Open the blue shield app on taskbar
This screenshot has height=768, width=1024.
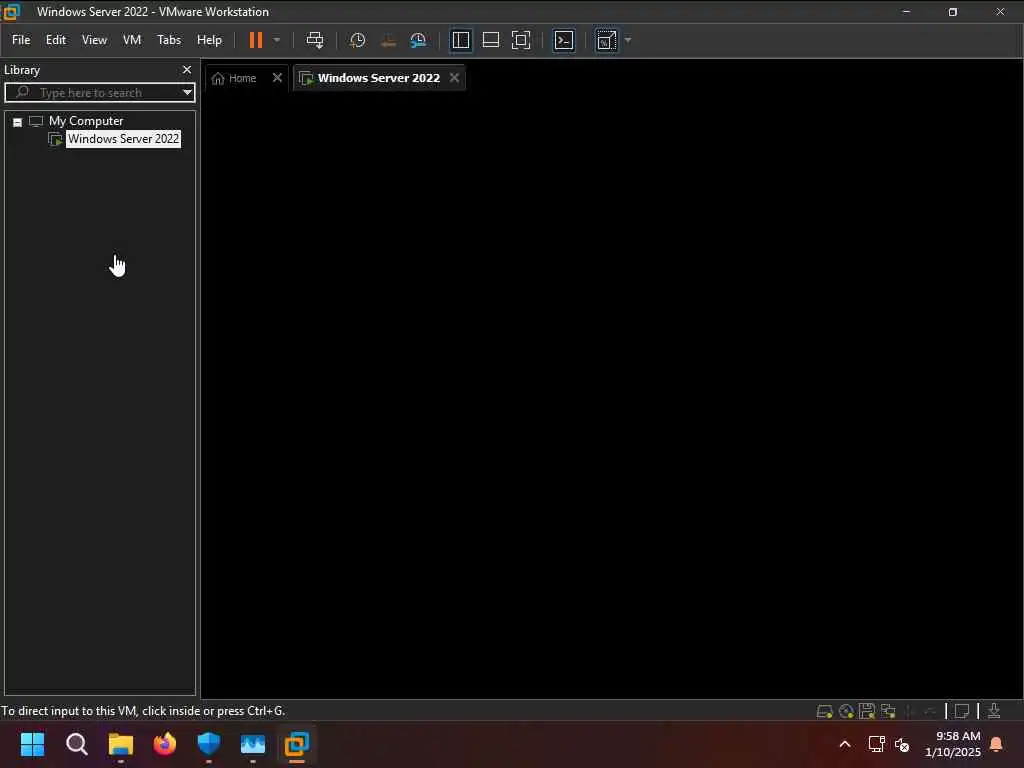pos(209,744)
